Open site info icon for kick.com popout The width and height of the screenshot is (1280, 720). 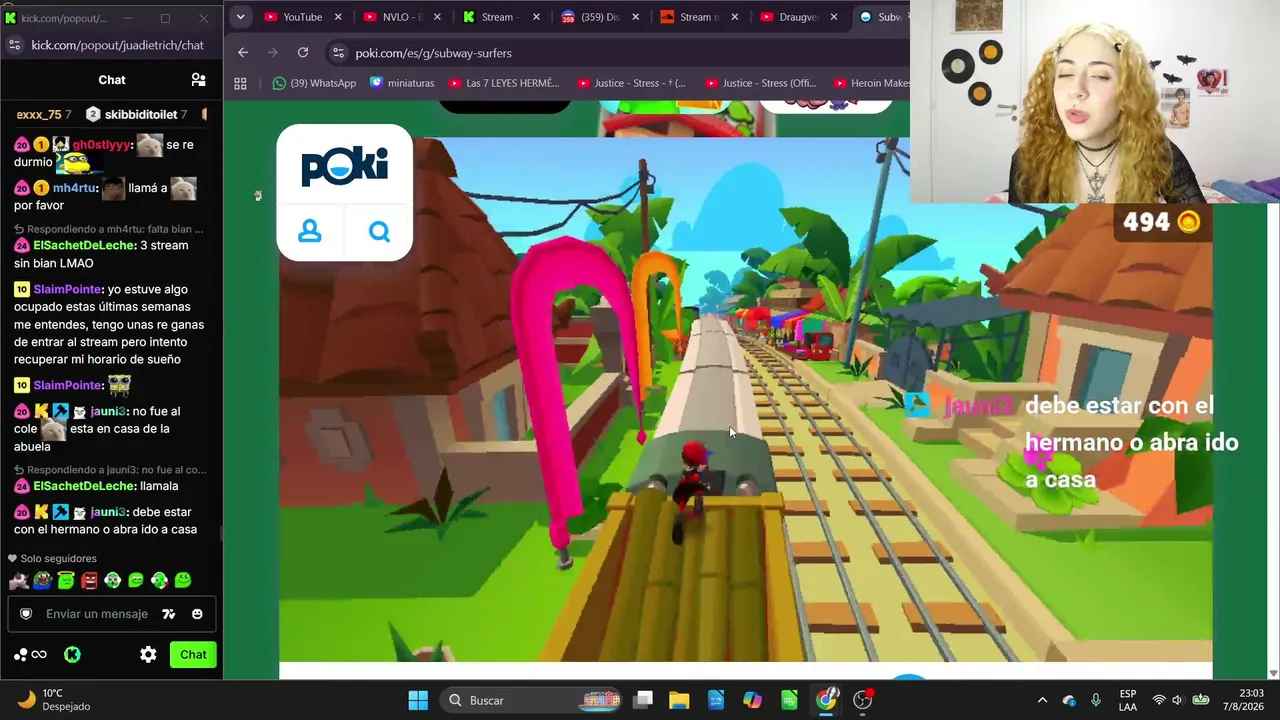point(14,45)
